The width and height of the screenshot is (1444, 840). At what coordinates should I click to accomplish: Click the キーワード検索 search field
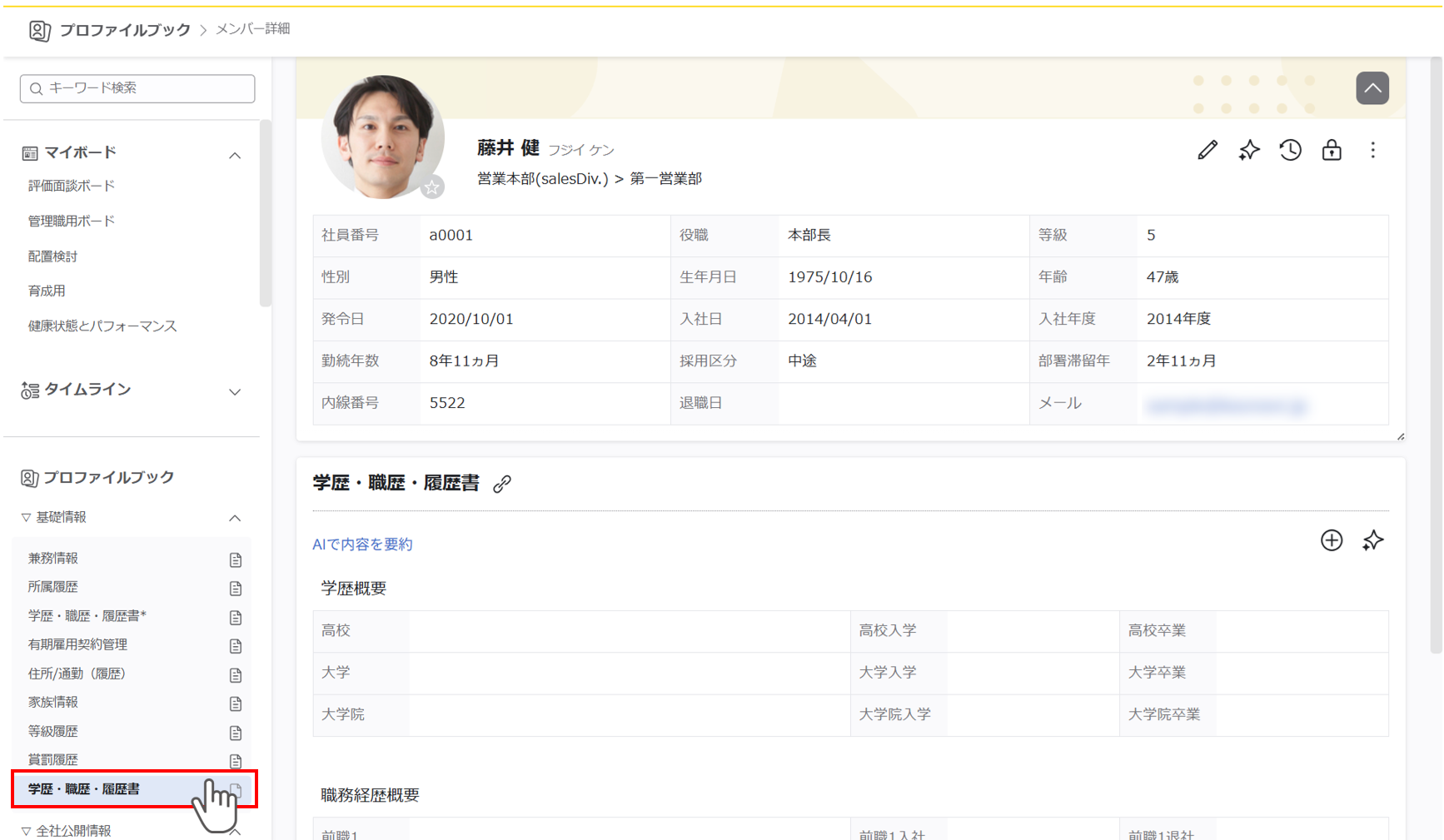137,88
